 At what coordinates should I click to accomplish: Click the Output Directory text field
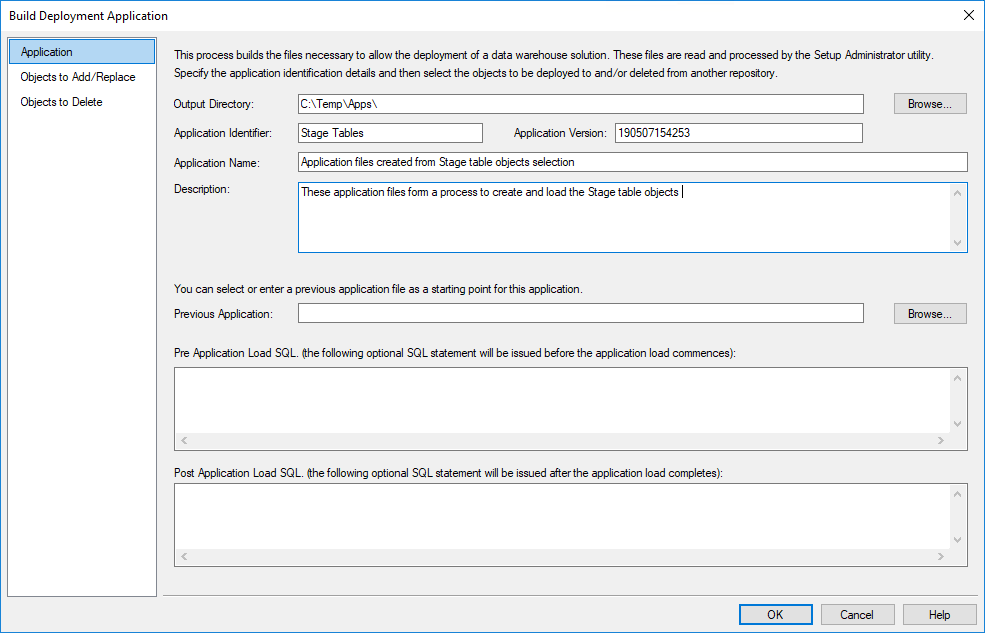pyautogui.click(x=580, y=104)
